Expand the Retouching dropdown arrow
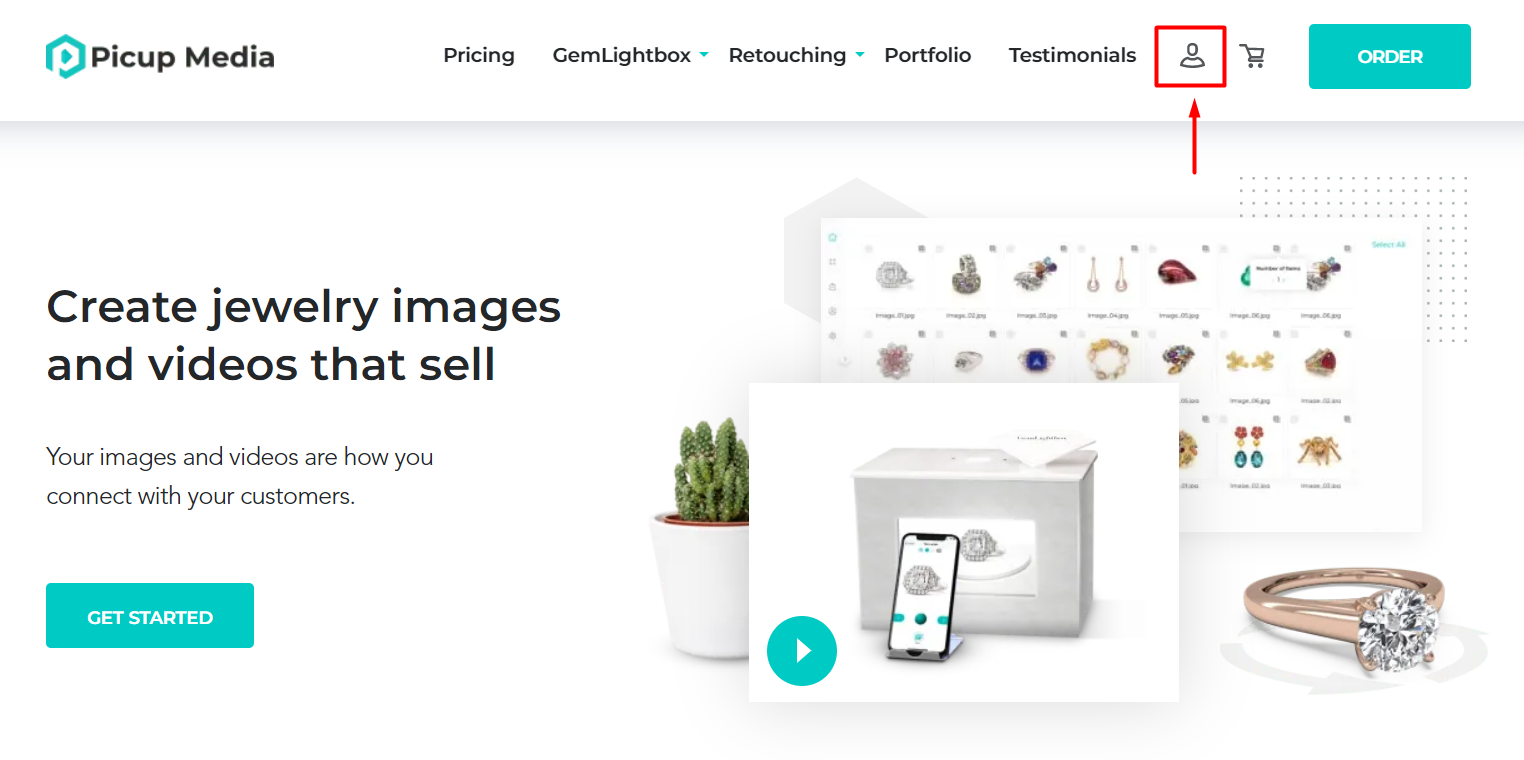The width and height of the screenshot is (1524, 760). click(859, 54)
